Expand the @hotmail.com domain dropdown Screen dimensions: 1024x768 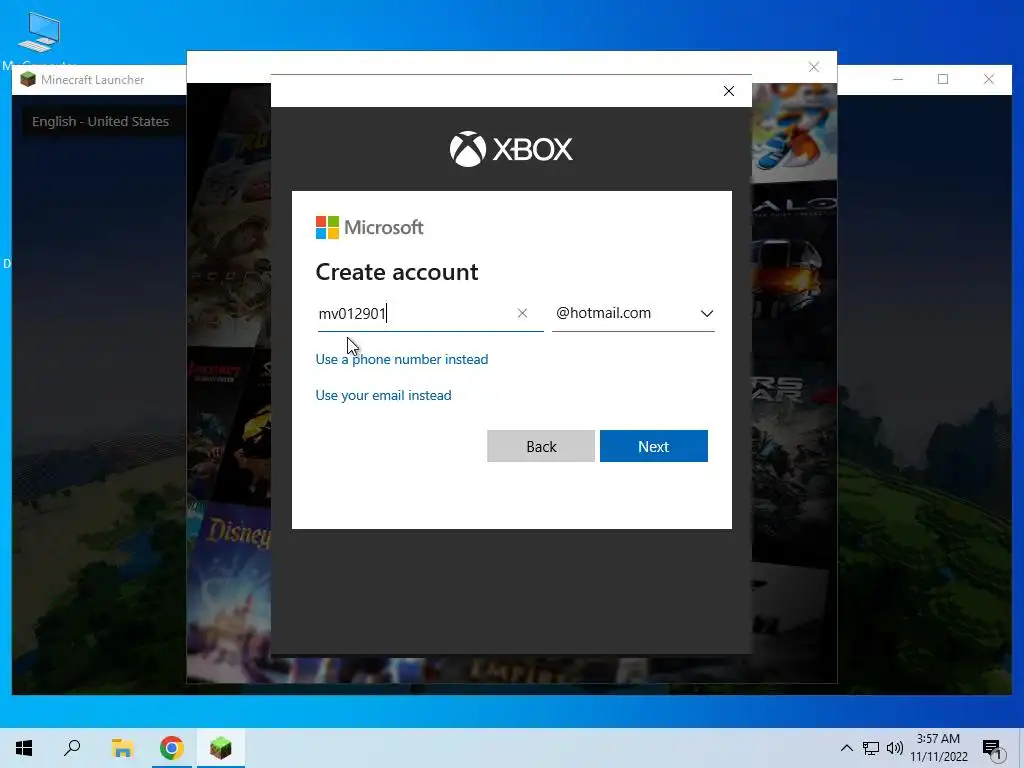pos(633,313)
